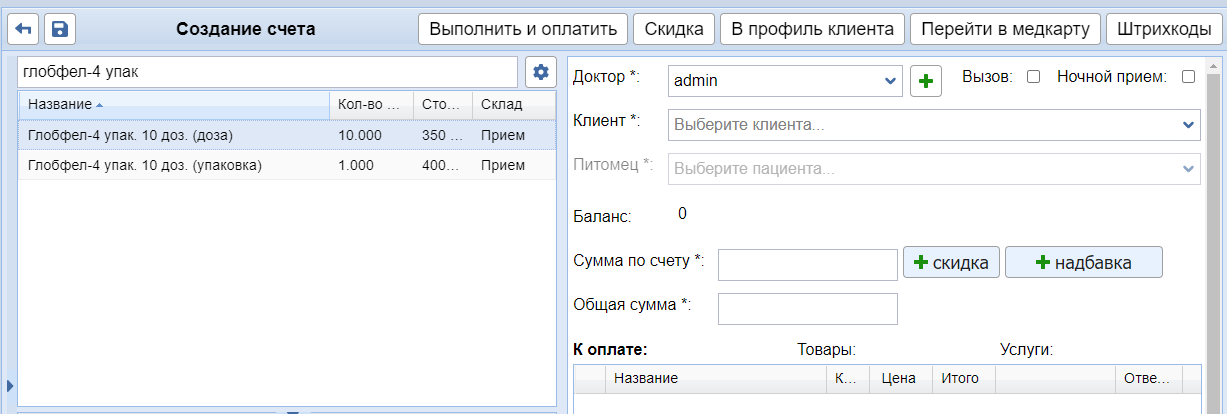Click the Скидка toolbar button

pyautogui.click(x=673, y=29)
